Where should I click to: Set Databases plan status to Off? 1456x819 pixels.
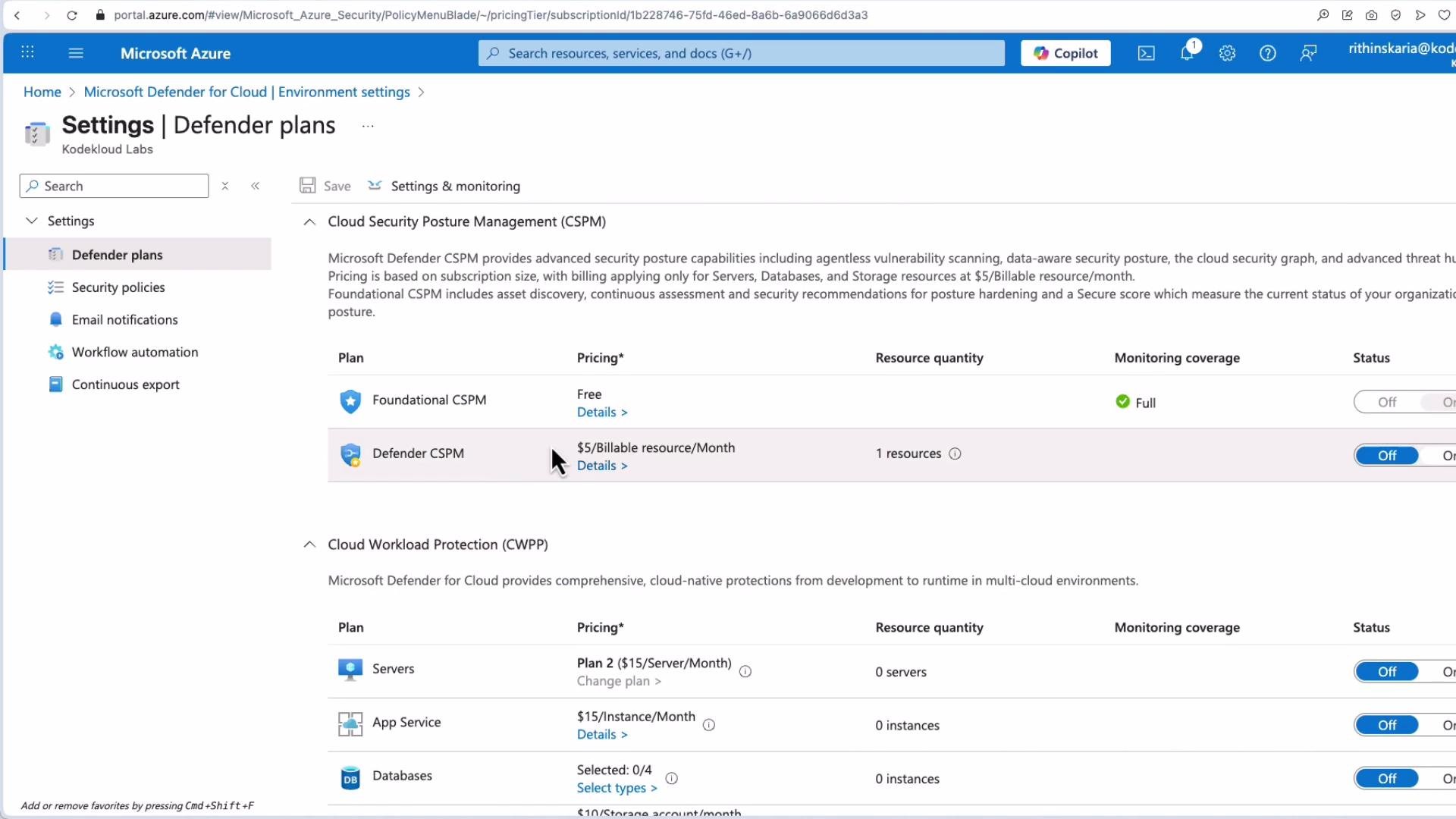pyautogui.click(x=1386, y=778)
